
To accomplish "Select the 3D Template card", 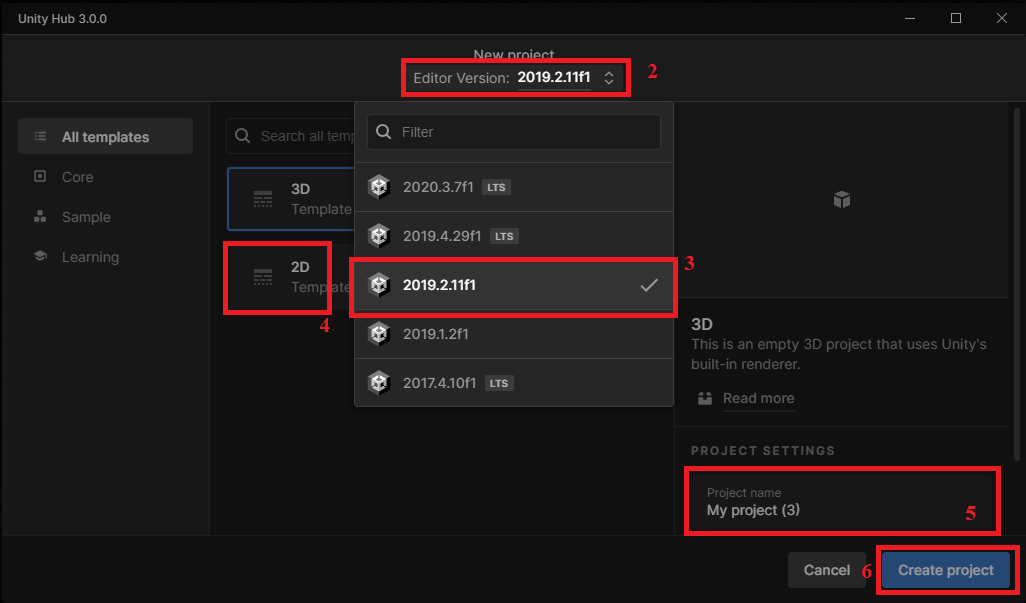I will coord(291,199).
